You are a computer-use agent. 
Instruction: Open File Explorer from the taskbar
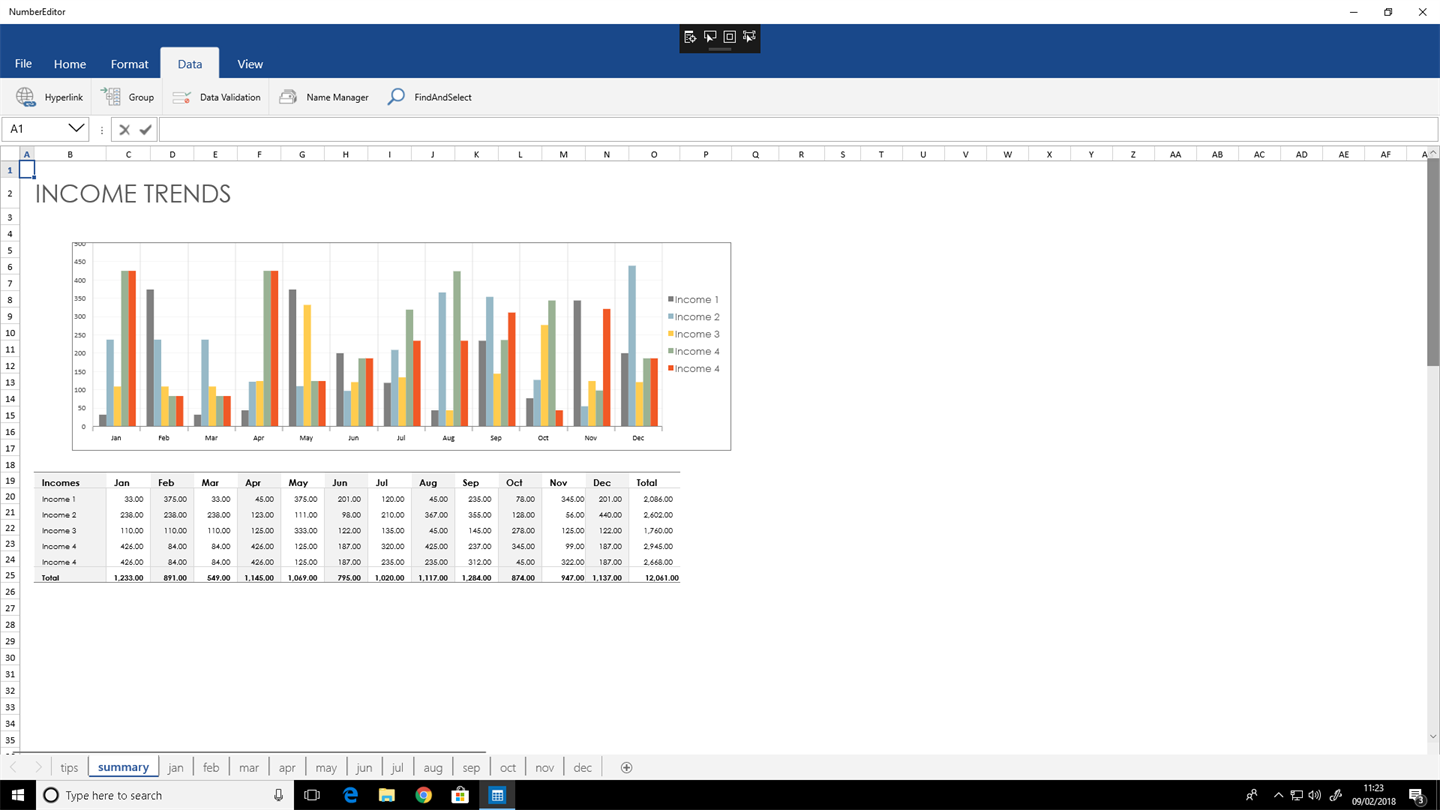(386, 795)
